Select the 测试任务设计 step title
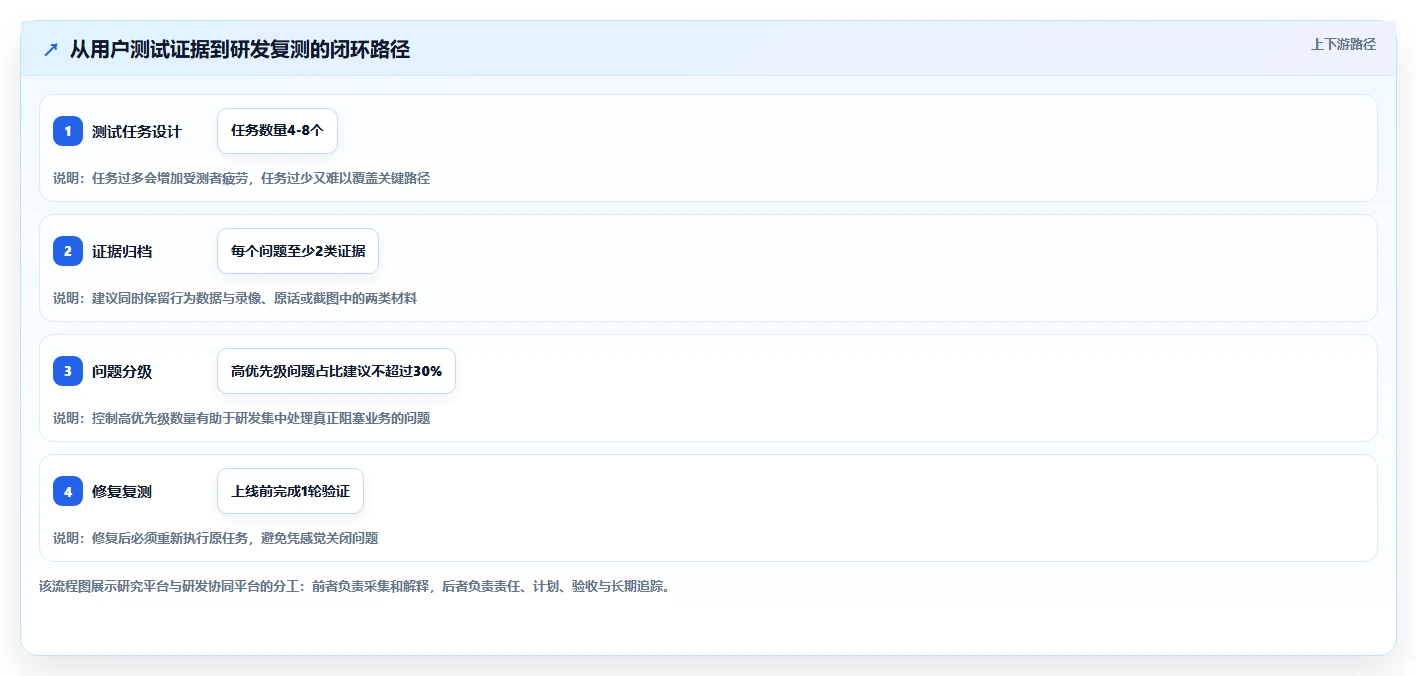This screenshot has width=1417, height=676. pos(137,131)
